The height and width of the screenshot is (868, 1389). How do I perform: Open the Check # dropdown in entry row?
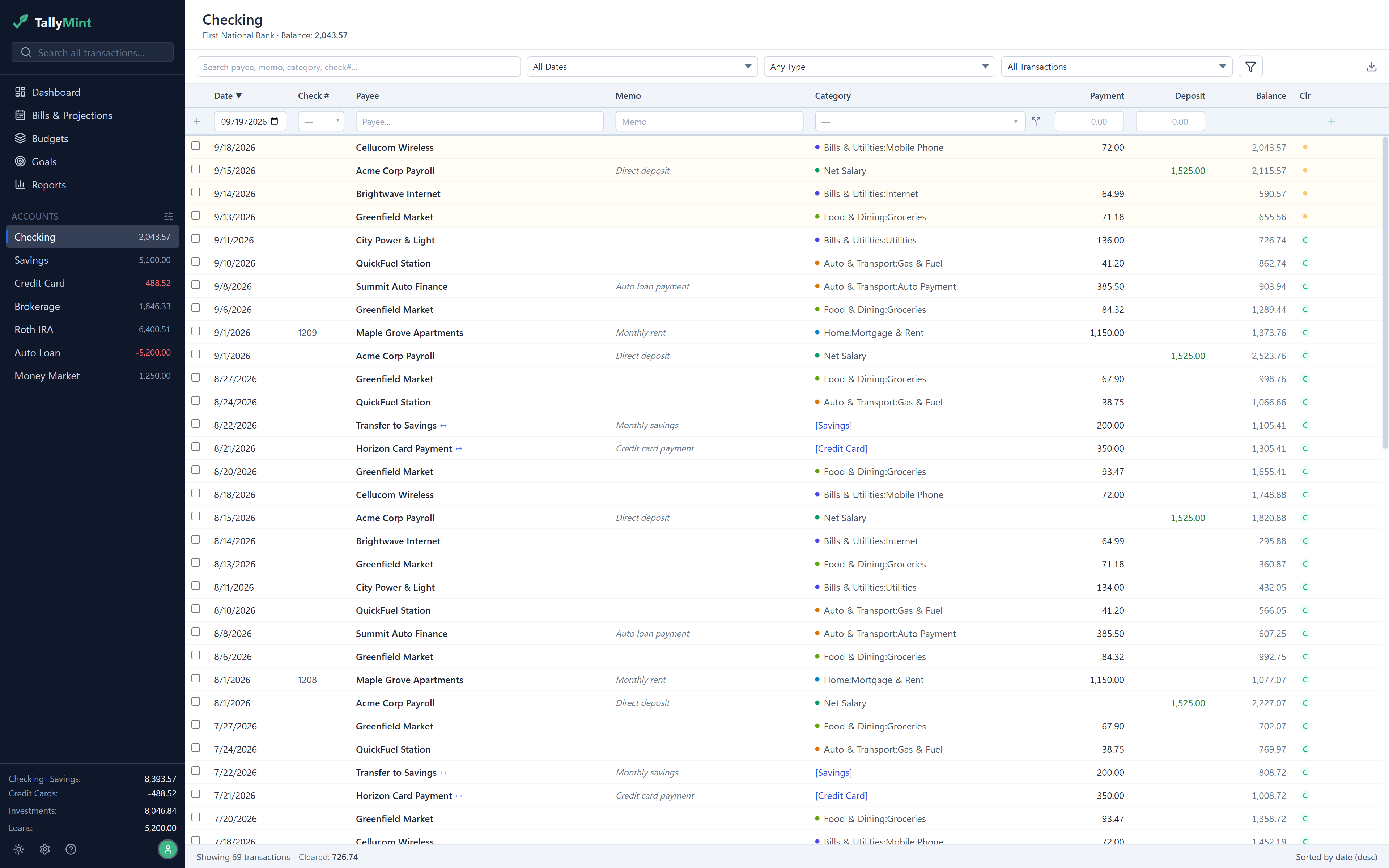click(321, 121)
